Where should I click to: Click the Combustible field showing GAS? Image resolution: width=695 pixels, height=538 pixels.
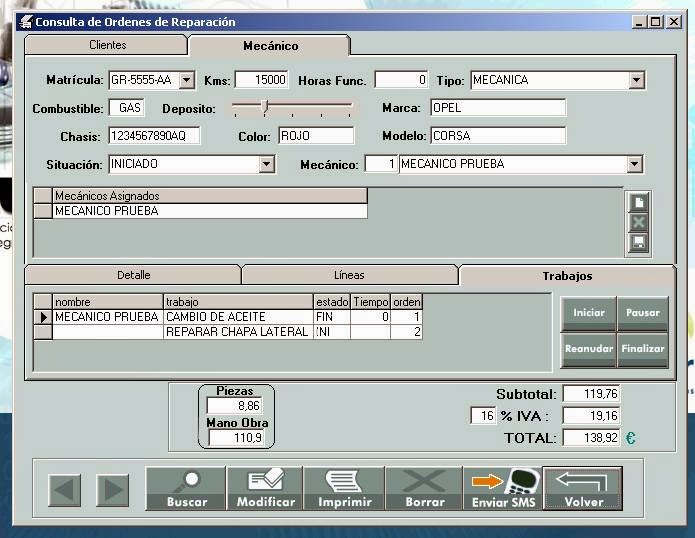click(x=127, y=108)
